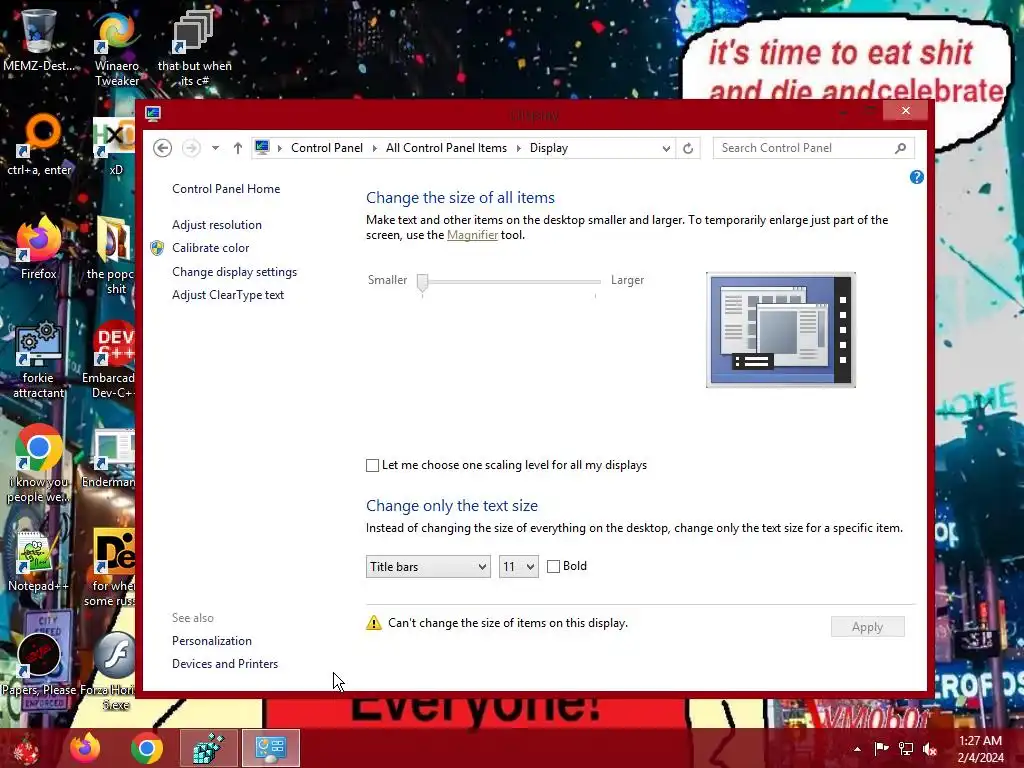
Task: Select the xD desktop shortcut
Action: (x=115, y=147)
